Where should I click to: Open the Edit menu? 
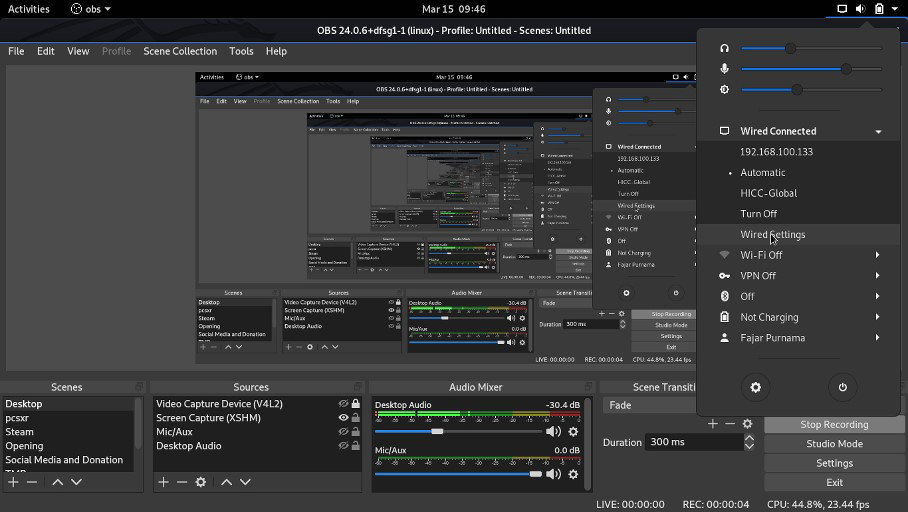(46, 51)
